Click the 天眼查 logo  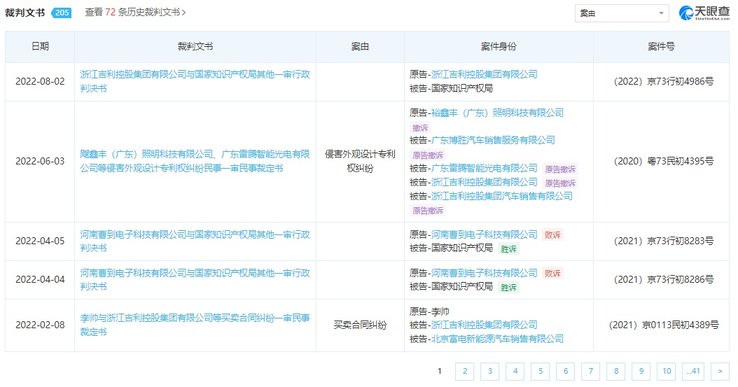tap(704, 13)
